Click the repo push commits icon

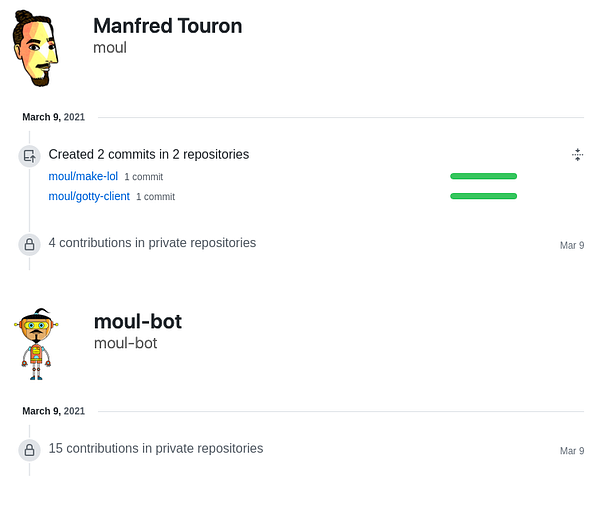29,155
